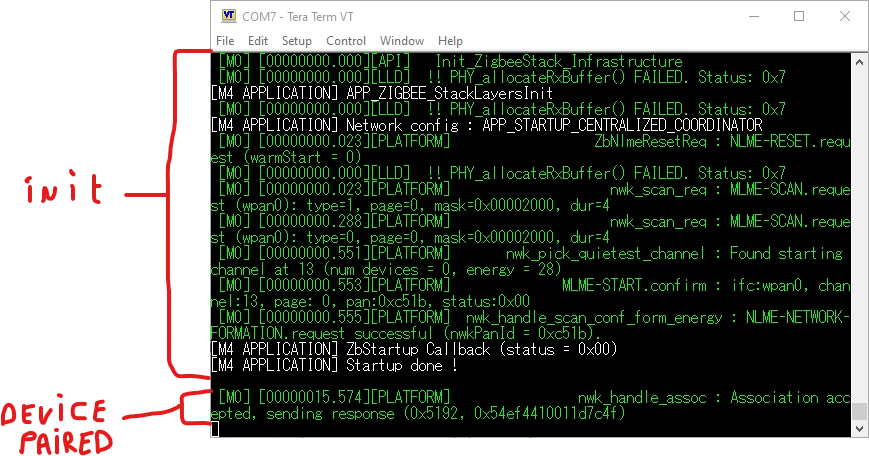869x456 pixels.
Task: Click the scrollbar up arrow
Action: tap(859, 62)
